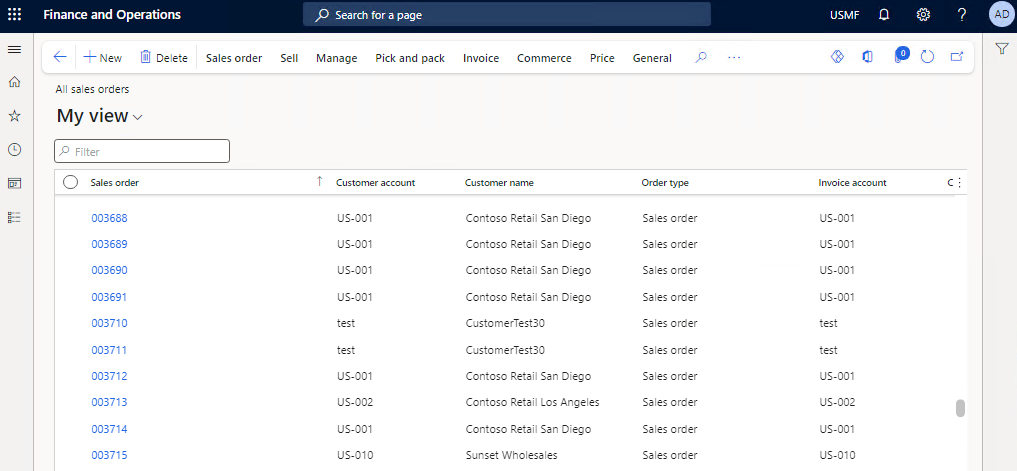The image size is (1017, 471).
Task: Select the Sunset Wholesales customer name cell
Action: coord(512,455)
